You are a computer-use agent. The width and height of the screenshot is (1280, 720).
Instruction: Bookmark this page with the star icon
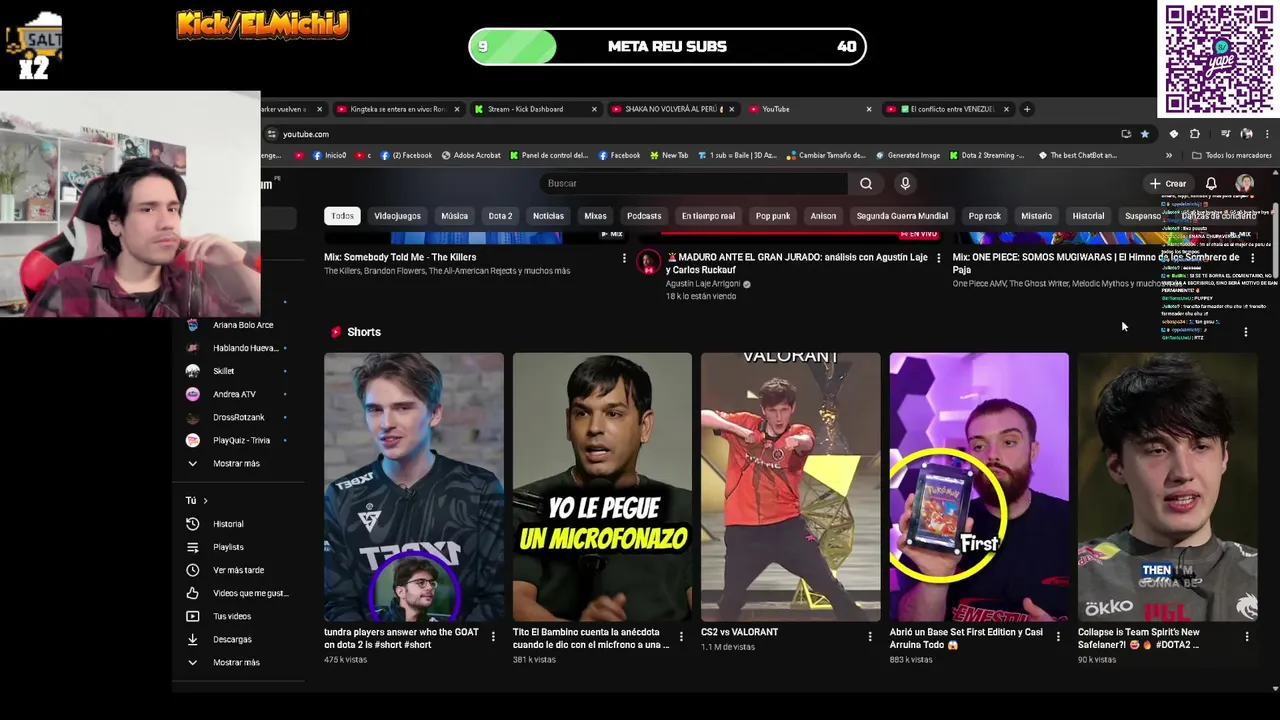pyautogui.click(x=1145, y=134)
